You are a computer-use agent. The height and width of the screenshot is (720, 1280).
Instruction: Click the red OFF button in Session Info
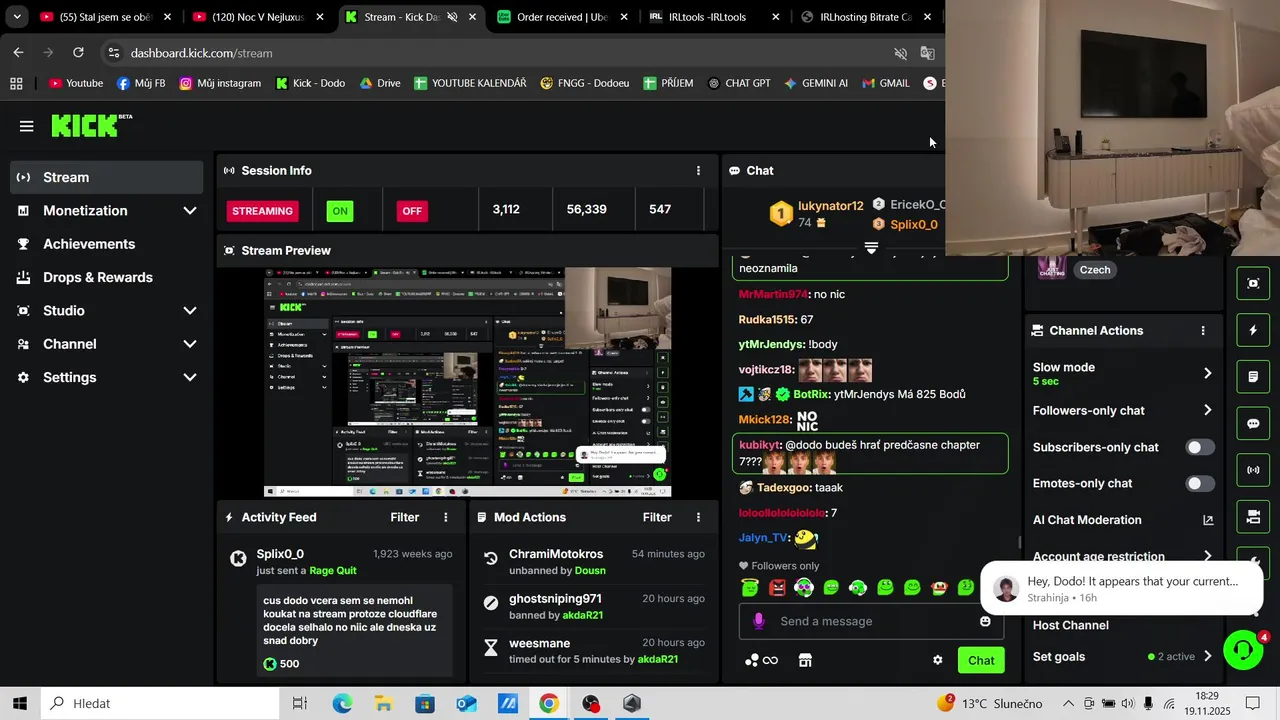click(412, 211)
